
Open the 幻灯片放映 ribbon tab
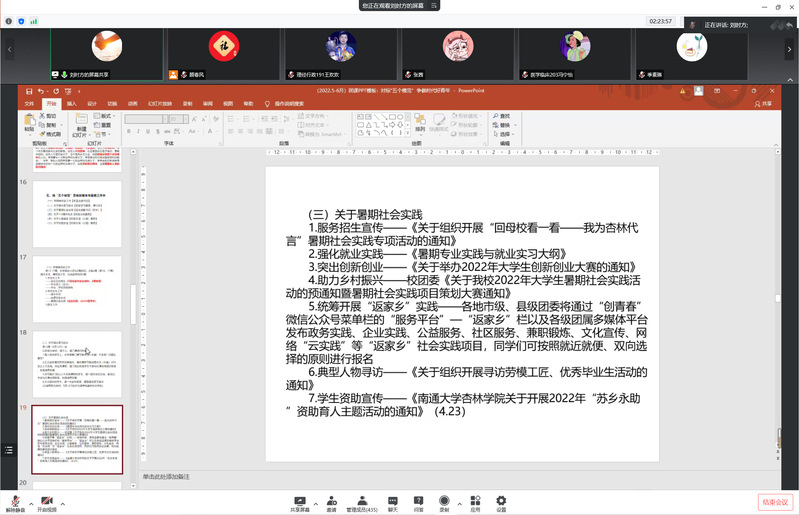point(159,103)
